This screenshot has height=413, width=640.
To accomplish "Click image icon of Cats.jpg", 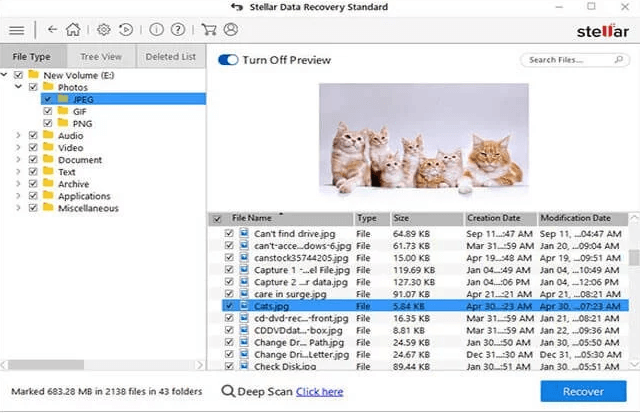I will tap(244, 306).
